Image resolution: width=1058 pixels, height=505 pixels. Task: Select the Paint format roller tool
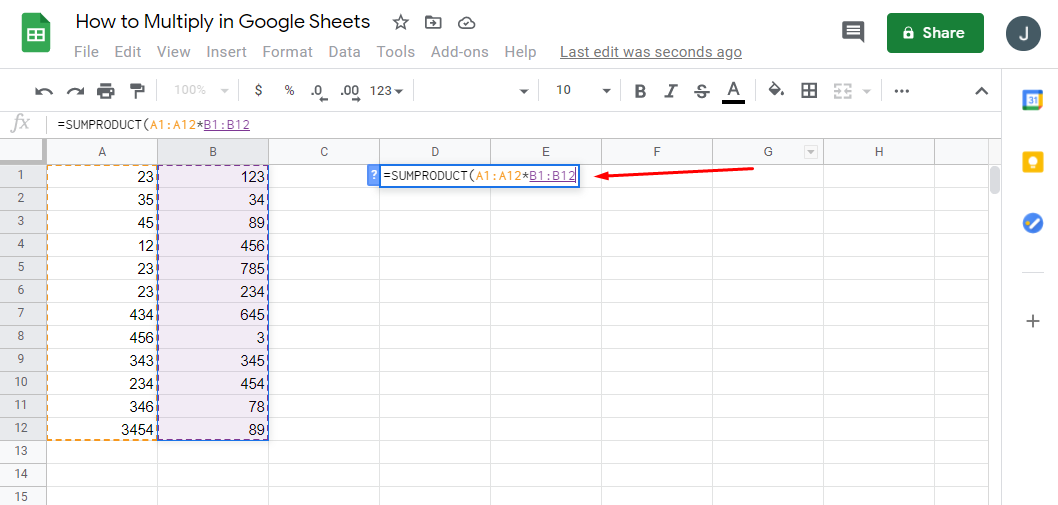(x=137, y=91)
